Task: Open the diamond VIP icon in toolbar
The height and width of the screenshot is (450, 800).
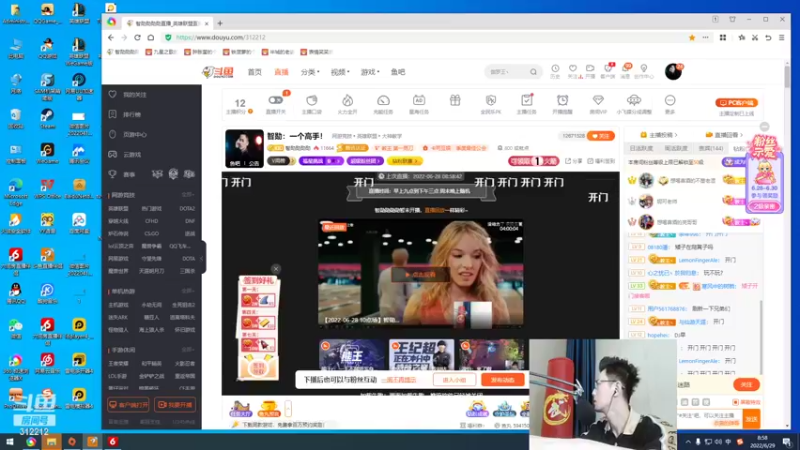Action: 598,101
